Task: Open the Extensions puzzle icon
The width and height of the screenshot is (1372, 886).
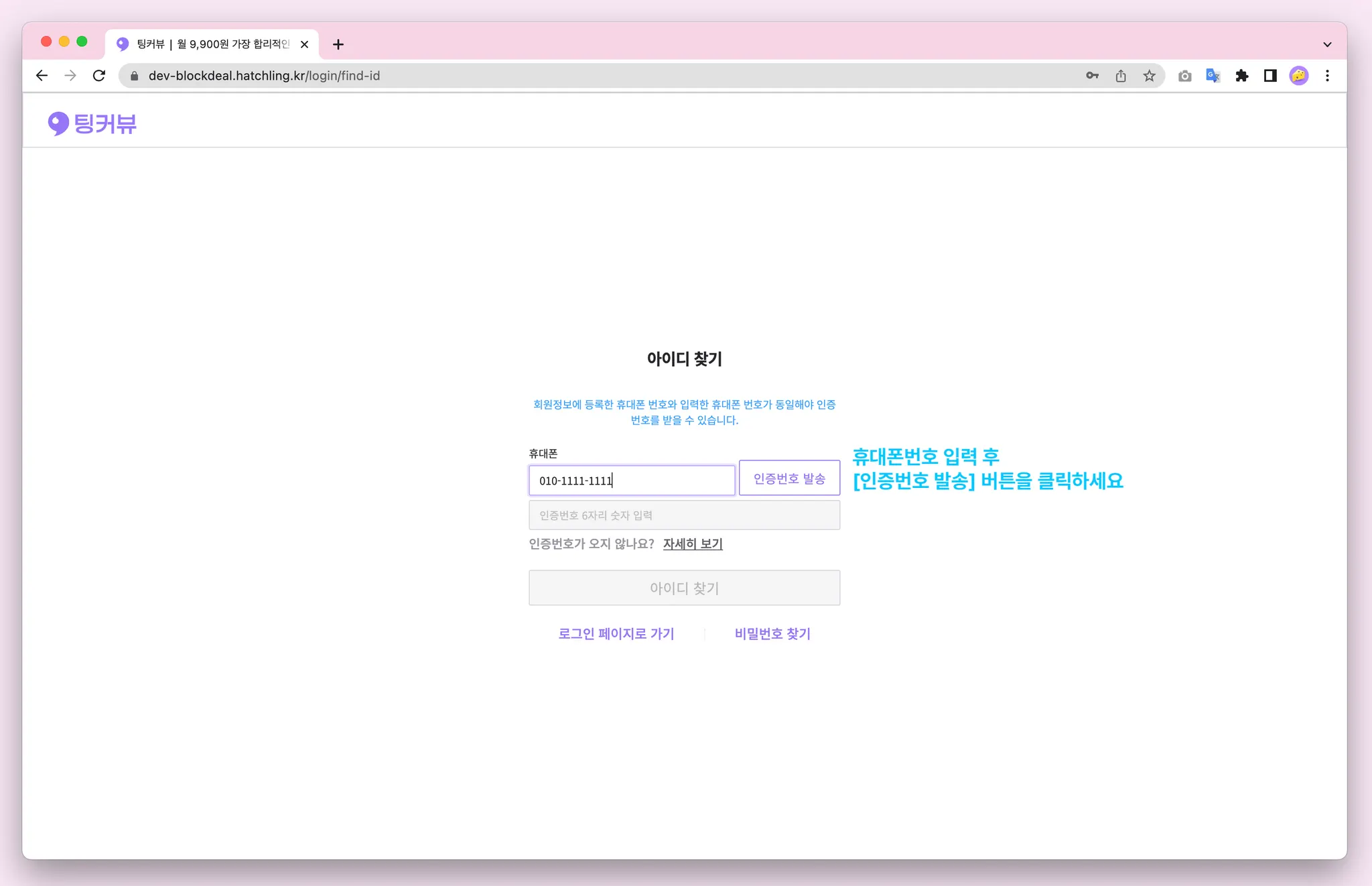Action: point(1241,76)
